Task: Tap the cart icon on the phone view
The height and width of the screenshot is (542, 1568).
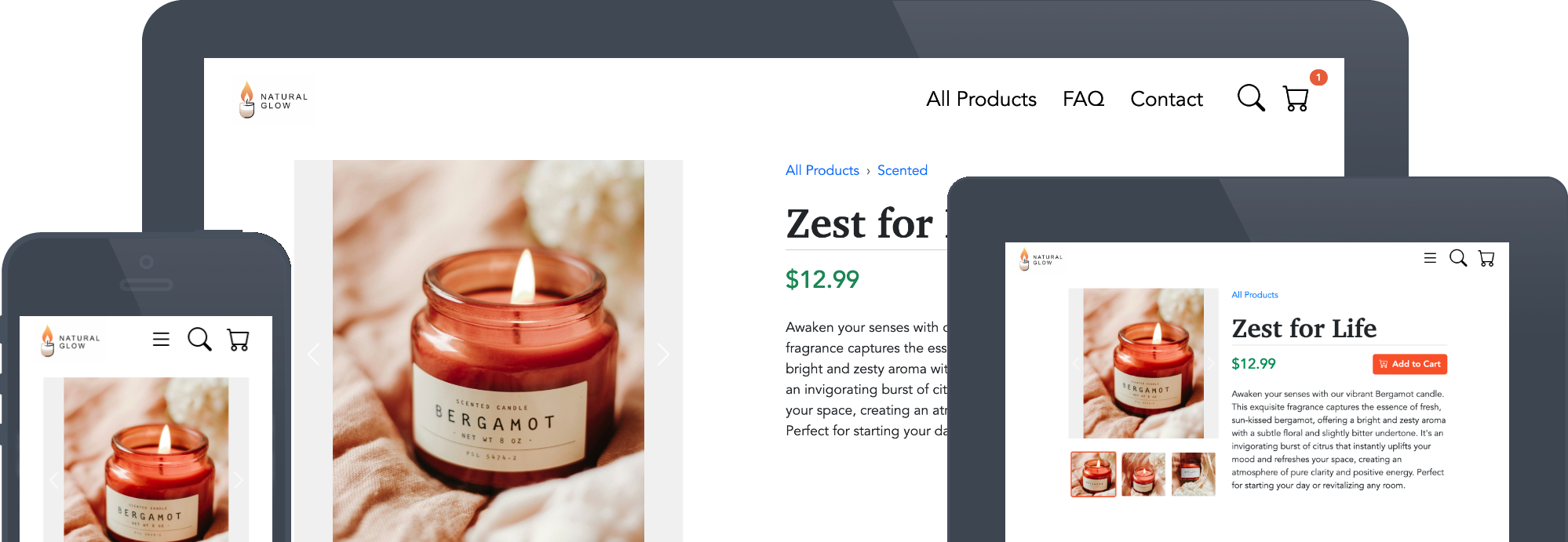Action: pyautogui.click(x=238, y=340)
